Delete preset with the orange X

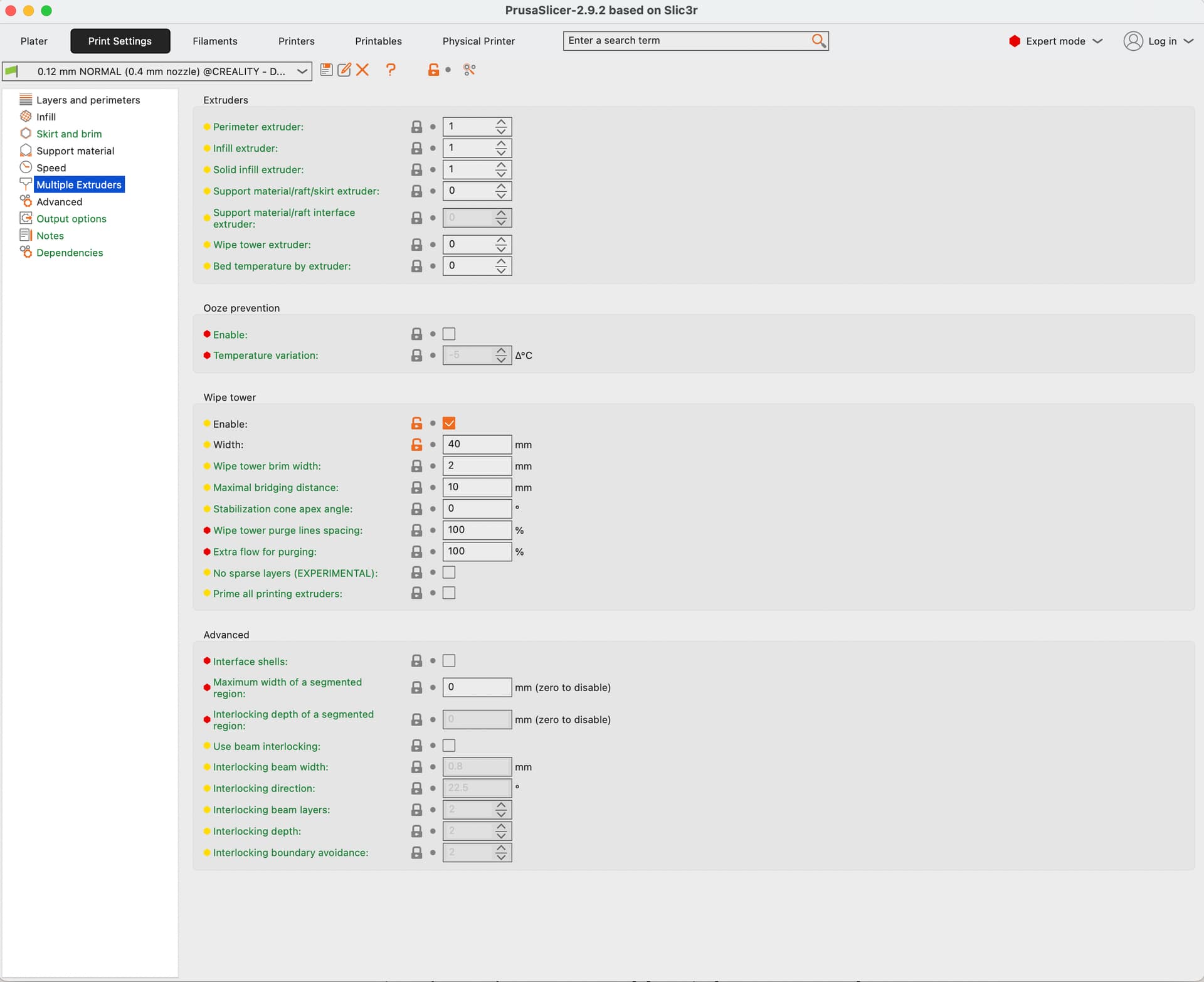[x=362, y=70]
